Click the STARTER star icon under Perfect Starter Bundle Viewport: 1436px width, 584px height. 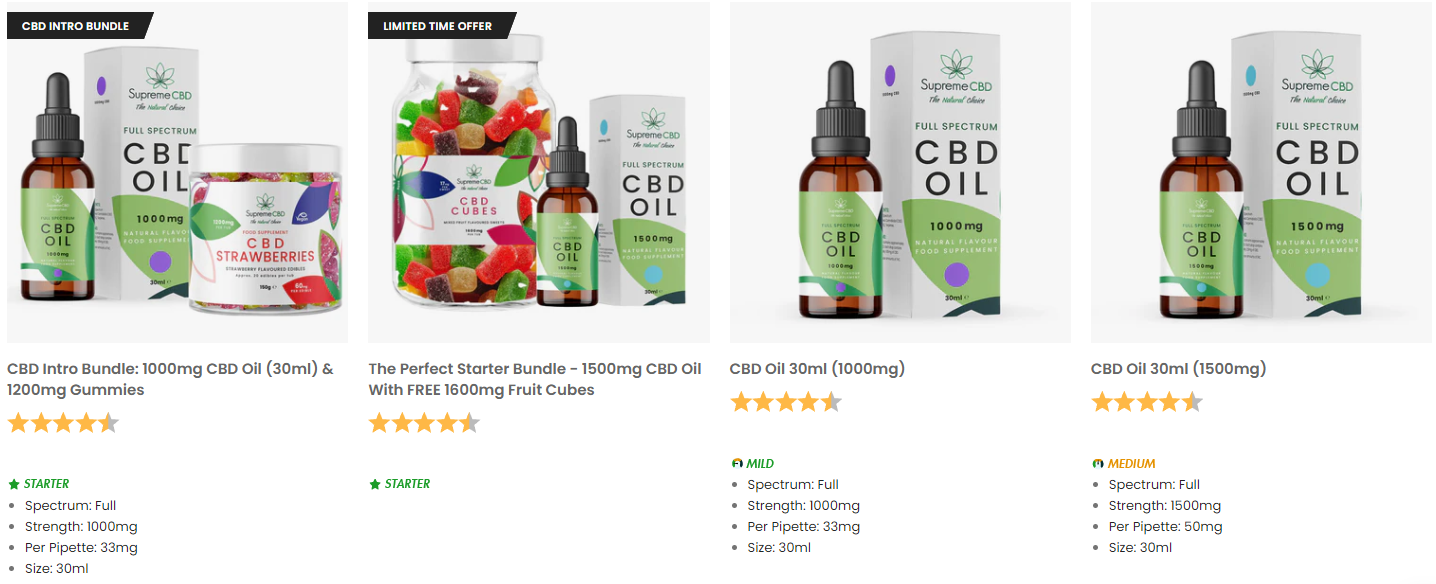pyautogui.click(x=375, y=484)
